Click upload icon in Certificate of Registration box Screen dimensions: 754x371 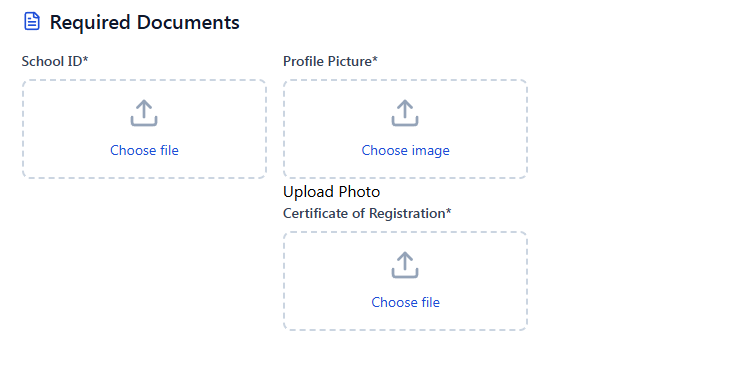pyautogui.click(x=405, y=265)
